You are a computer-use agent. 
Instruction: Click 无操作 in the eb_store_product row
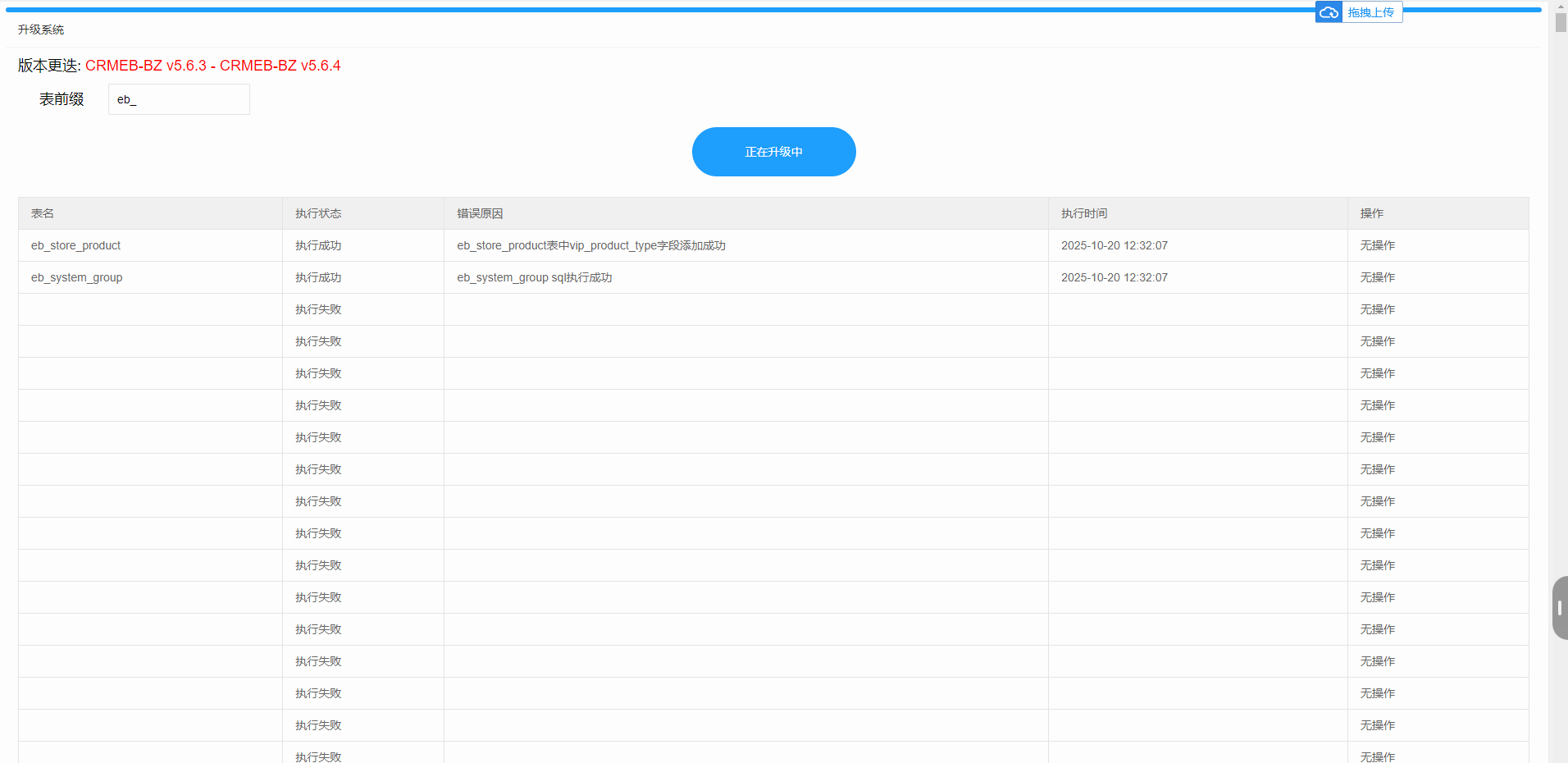(x=1377, y=245)
